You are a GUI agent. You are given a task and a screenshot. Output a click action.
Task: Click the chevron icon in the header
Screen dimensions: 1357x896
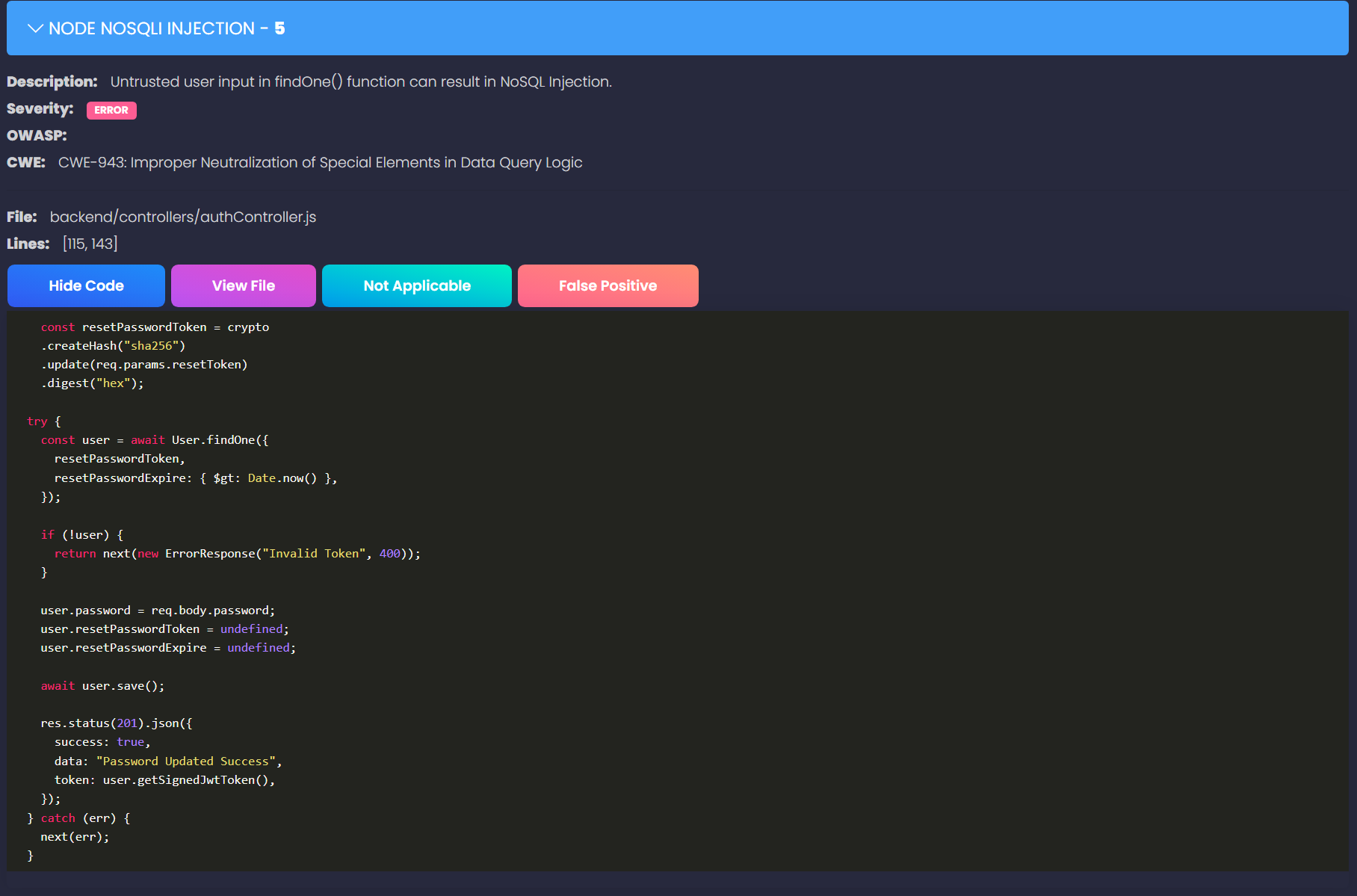[x=34, y=28]
